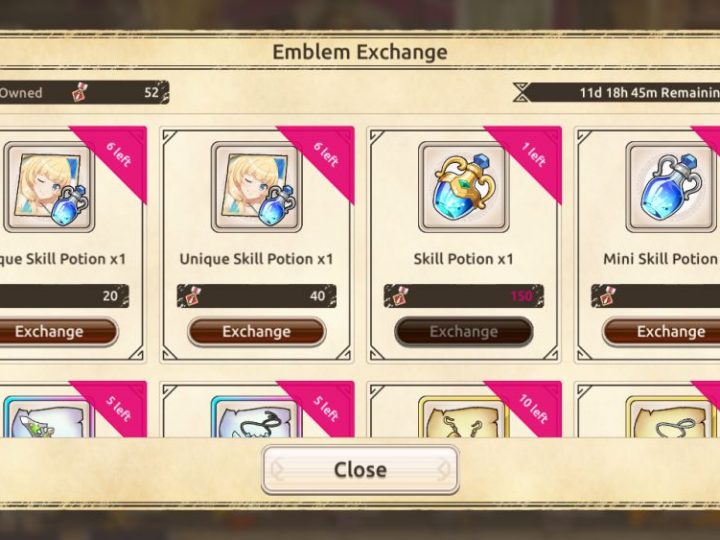Close the Emblem Exchange window
The height and width of the screenshot is (540, 720).
pos(360,470)
